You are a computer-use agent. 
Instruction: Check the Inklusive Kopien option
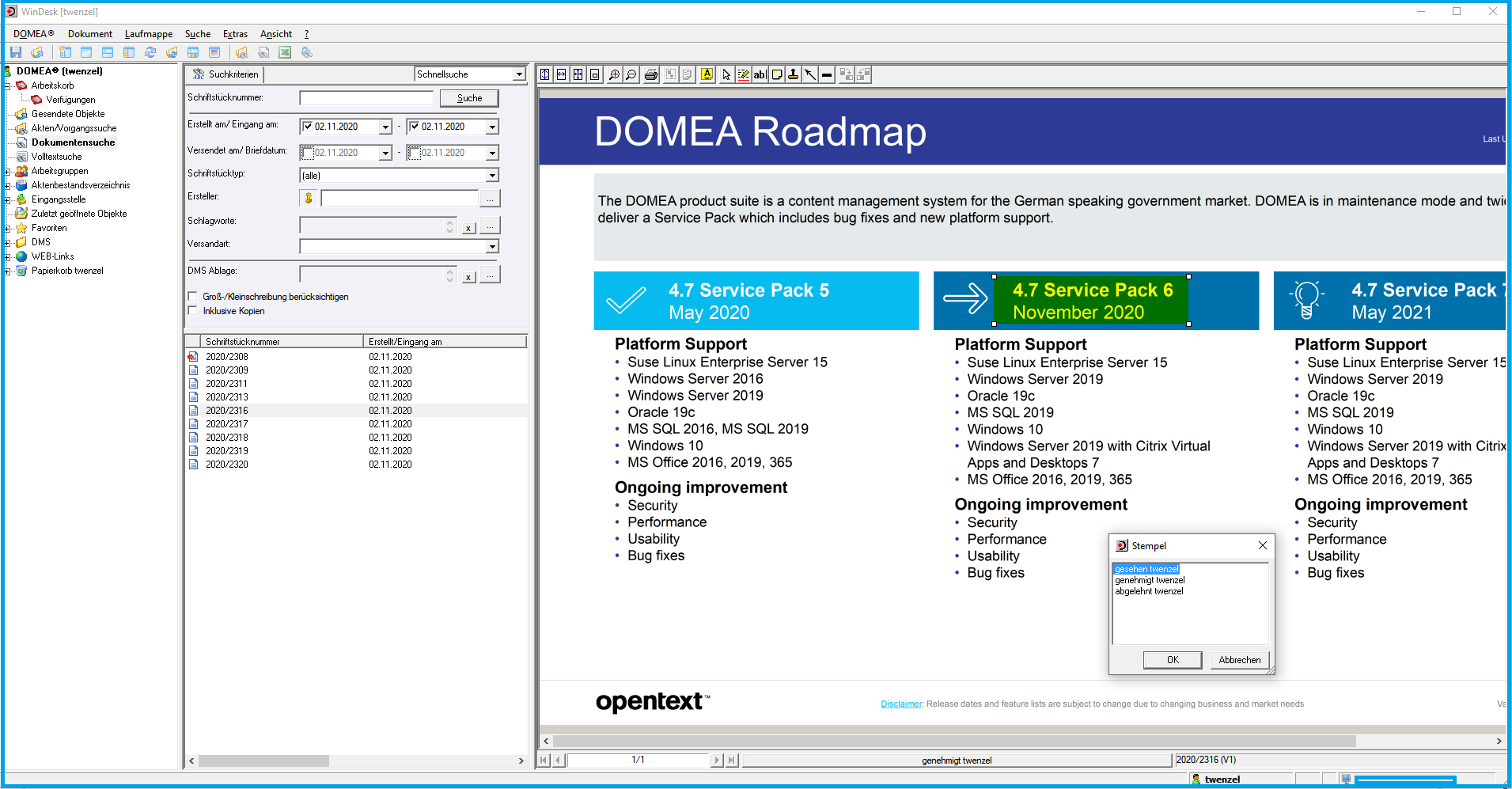click(192, 311)
